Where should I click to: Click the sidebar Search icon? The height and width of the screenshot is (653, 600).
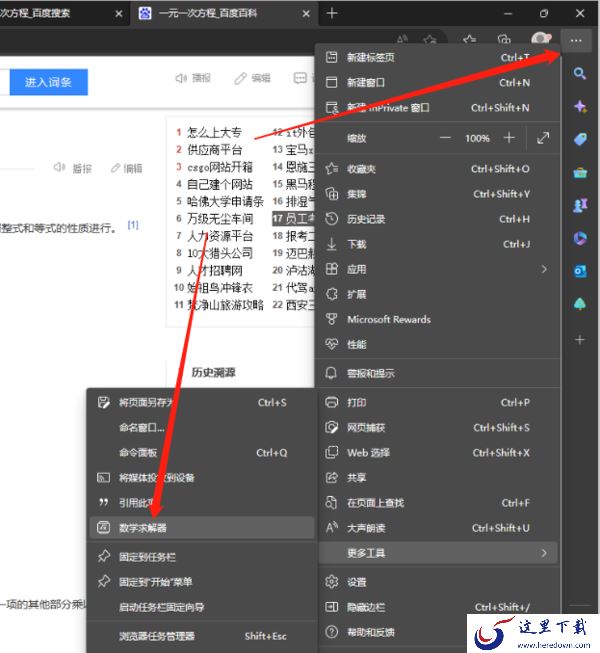580,74
